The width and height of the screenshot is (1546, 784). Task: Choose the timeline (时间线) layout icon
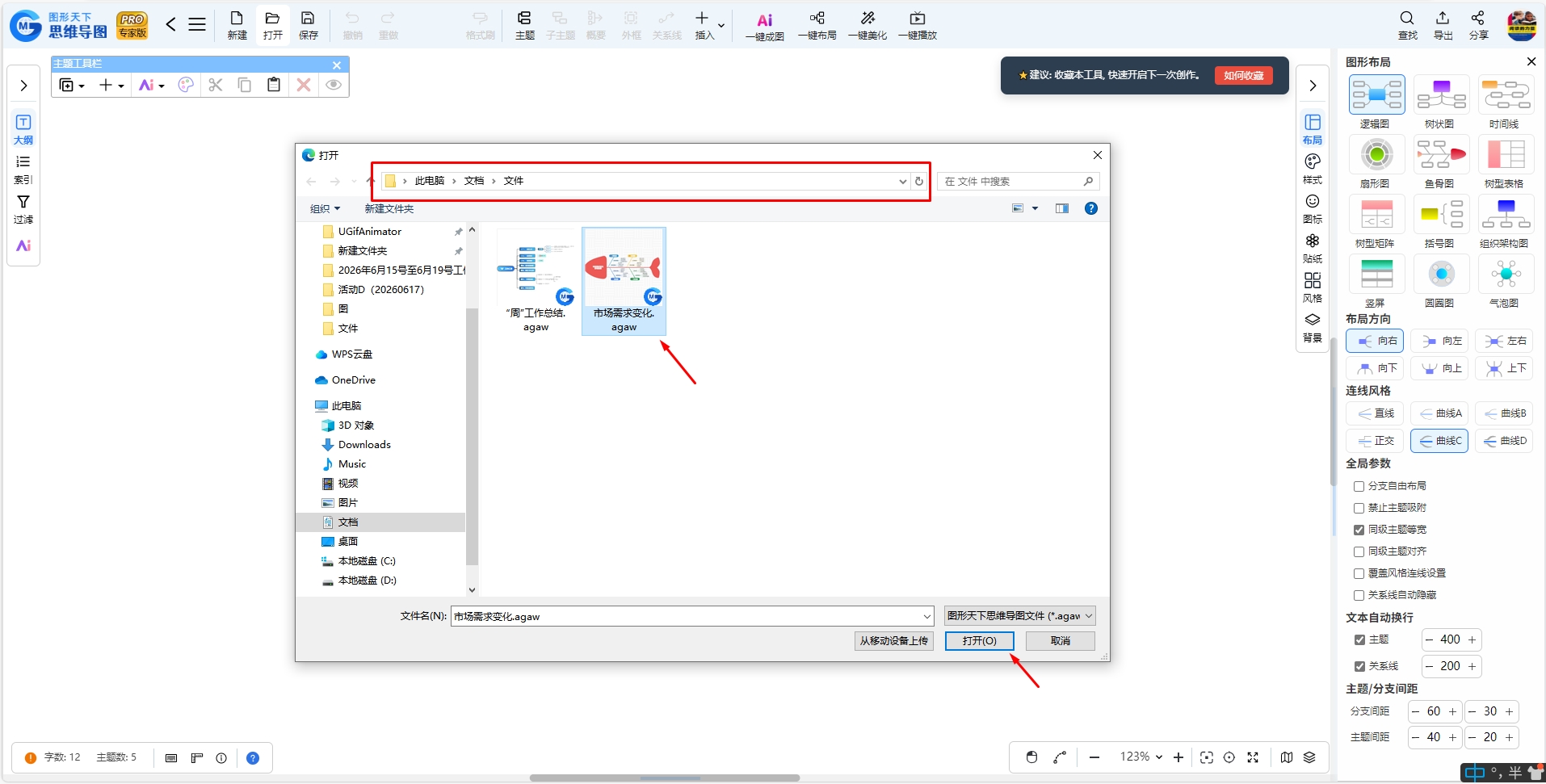point(1506,94)
